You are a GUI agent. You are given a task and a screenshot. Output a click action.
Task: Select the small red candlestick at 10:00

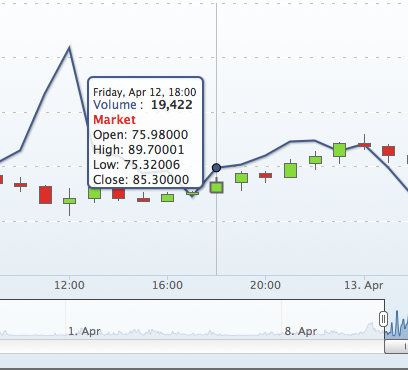(21, 185)
